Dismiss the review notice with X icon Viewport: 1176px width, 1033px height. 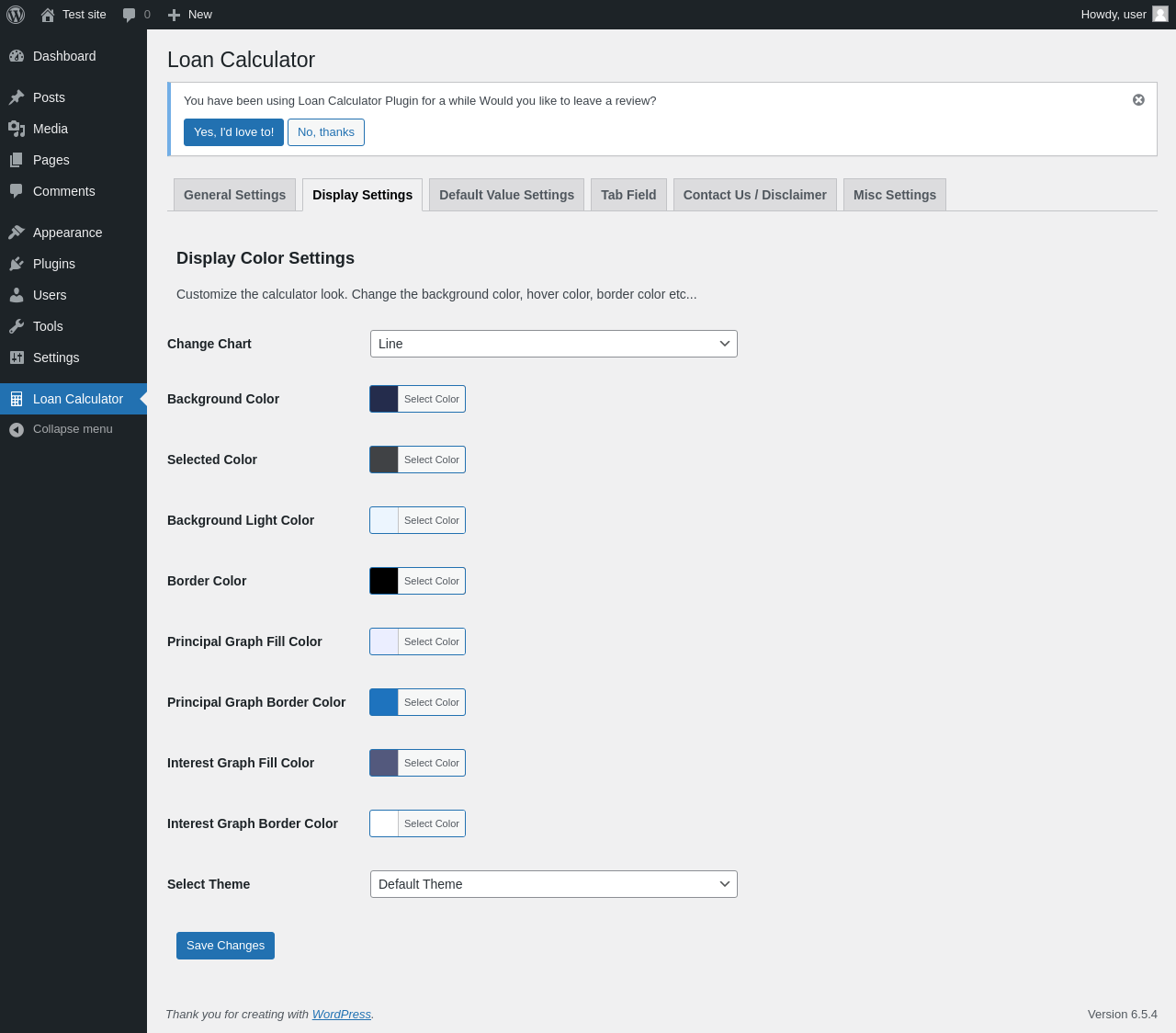(x=1138, y=100)
